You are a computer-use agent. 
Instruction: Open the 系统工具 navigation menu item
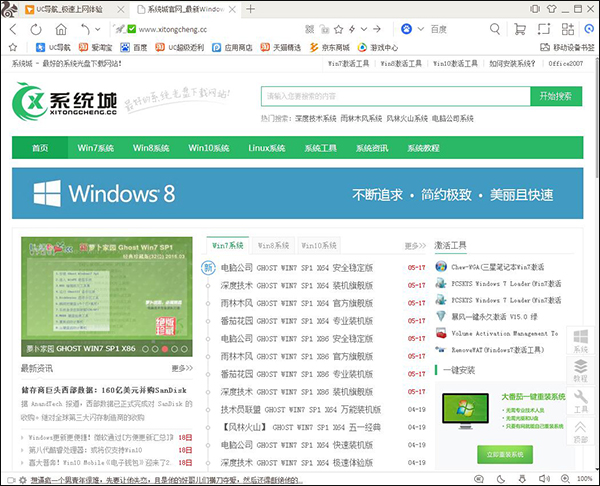(x=320, y=148)
